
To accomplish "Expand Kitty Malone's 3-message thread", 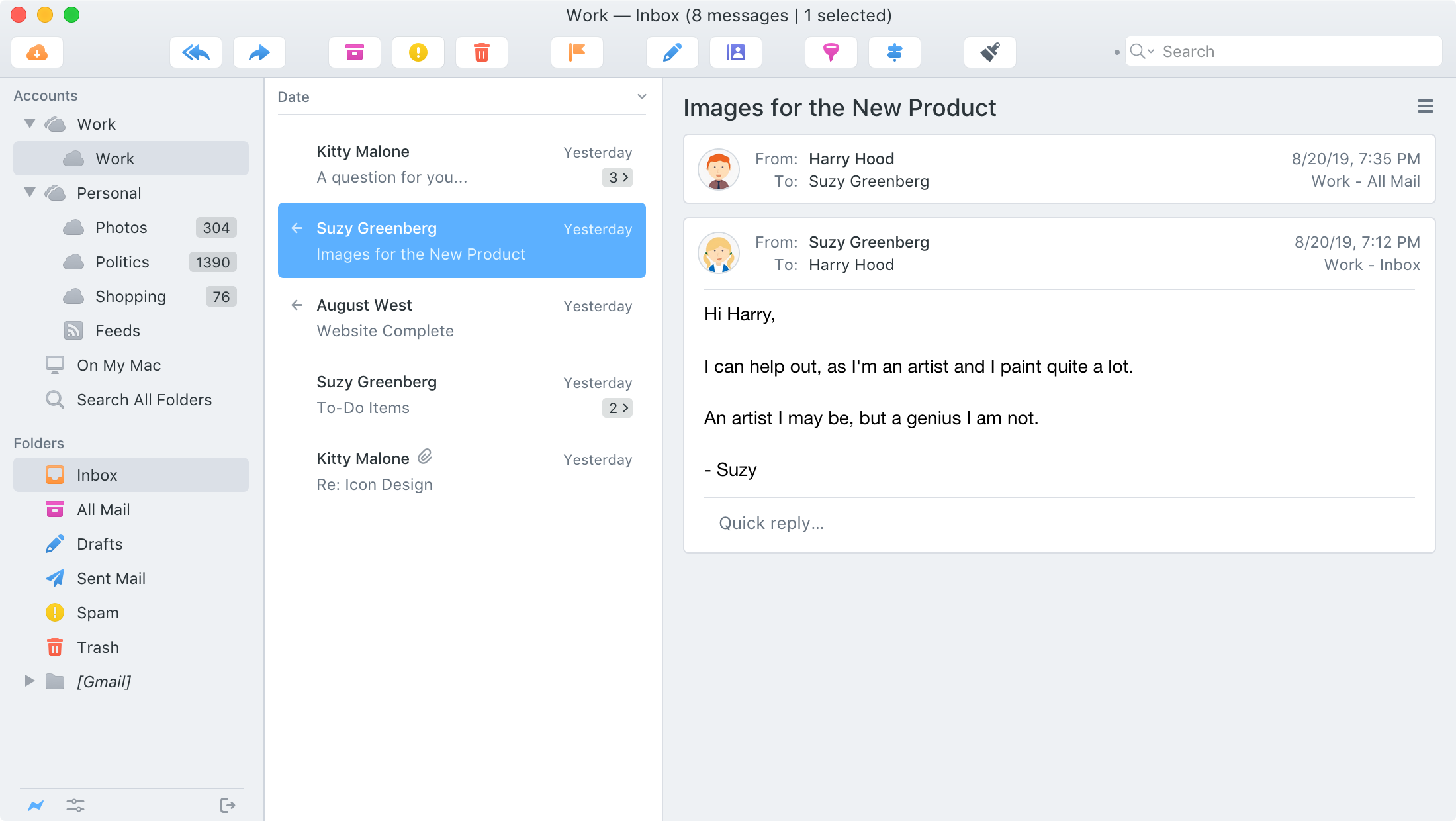I will (617, 177).
